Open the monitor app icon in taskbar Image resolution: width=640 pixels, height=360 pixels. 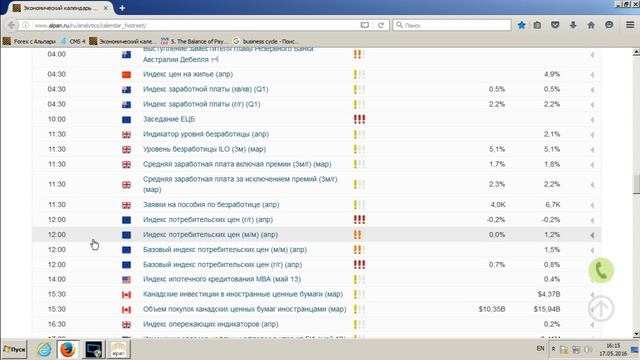(x=94, y=350)
